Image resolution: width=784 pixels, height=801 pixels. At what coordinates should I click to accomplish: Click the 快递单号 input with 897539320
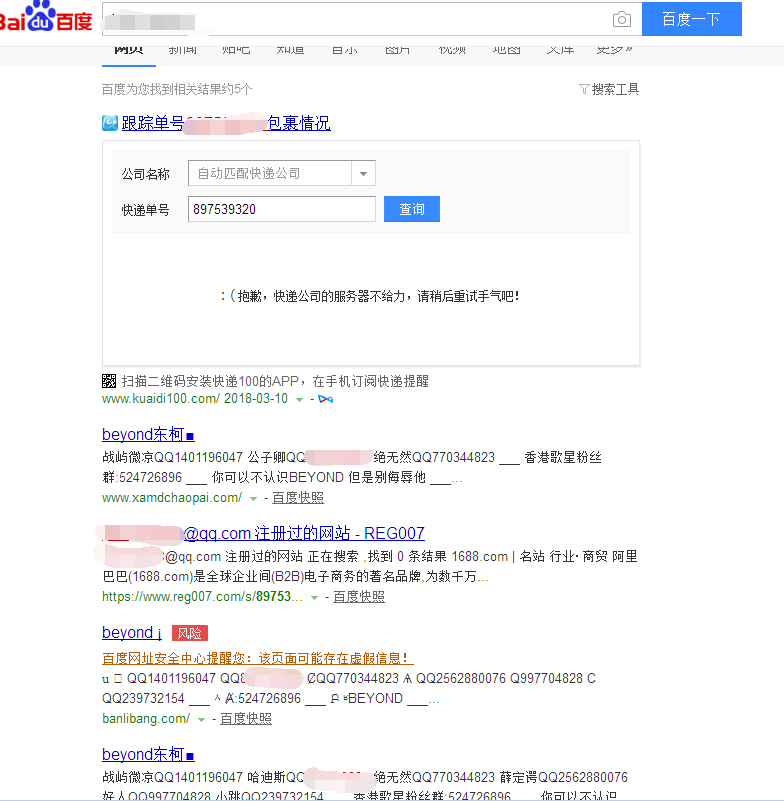click(x=281, y=209)
